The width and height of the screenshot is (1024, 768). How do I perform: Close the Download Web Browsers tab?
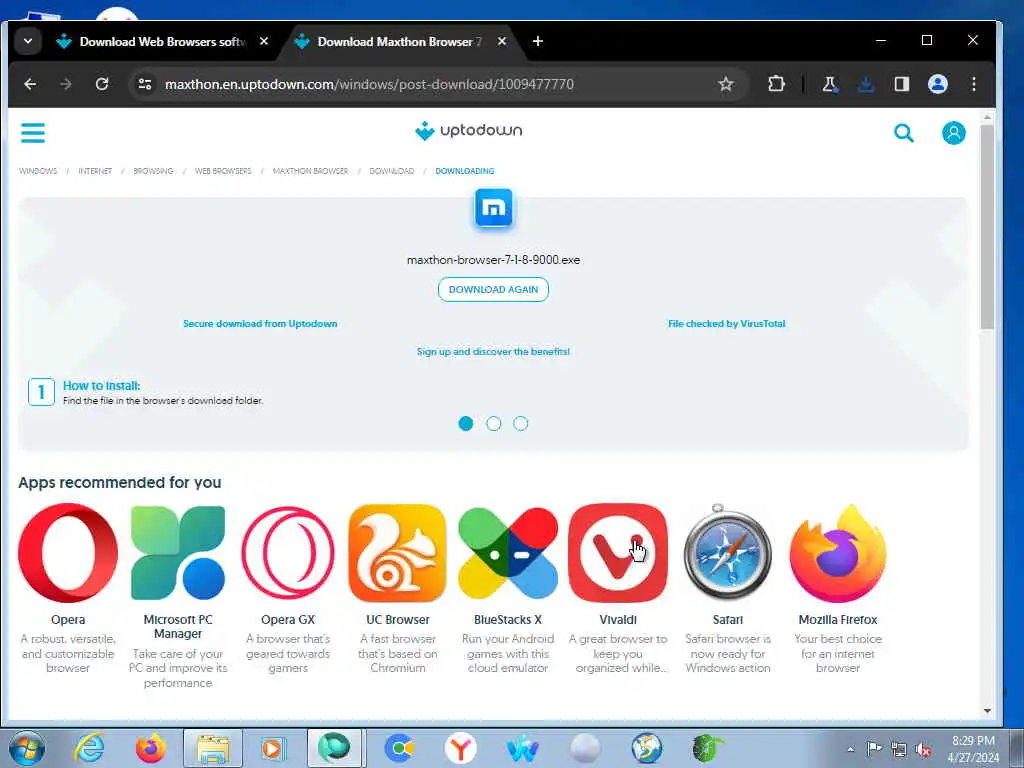click(x=264, y=41)
